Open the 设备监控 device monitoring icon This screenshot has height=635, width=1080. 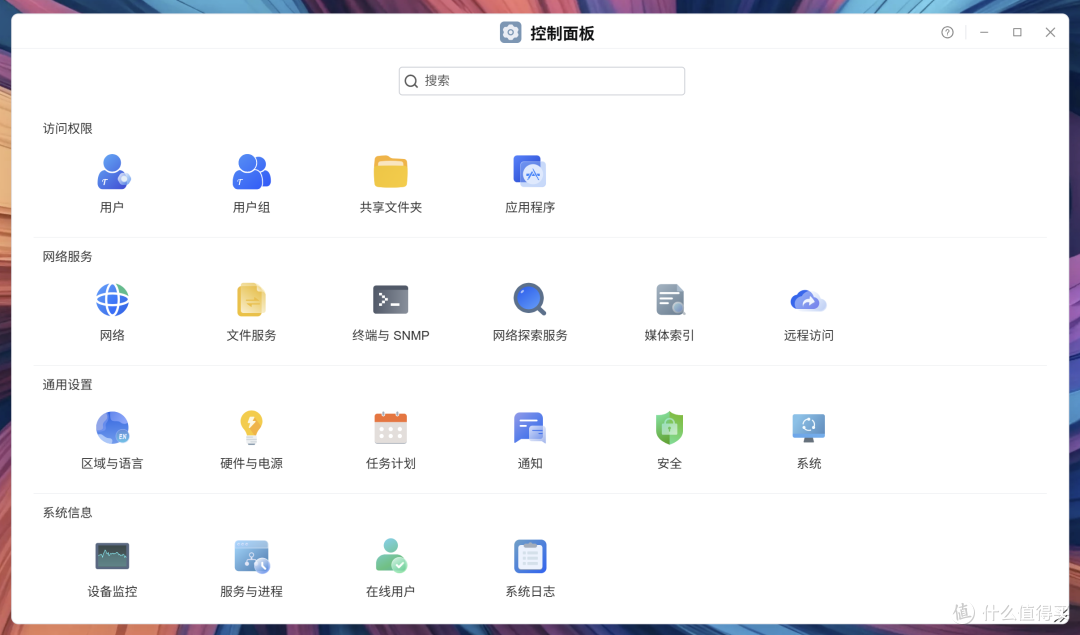point(112,556)
